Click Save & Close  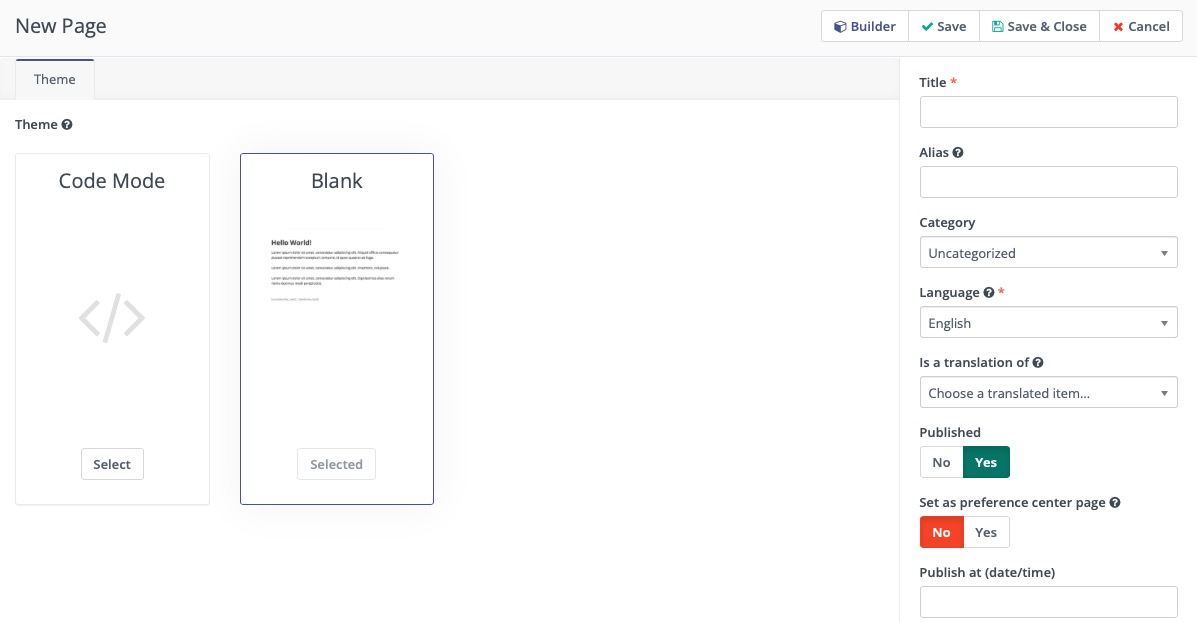tap(1039, 26)
